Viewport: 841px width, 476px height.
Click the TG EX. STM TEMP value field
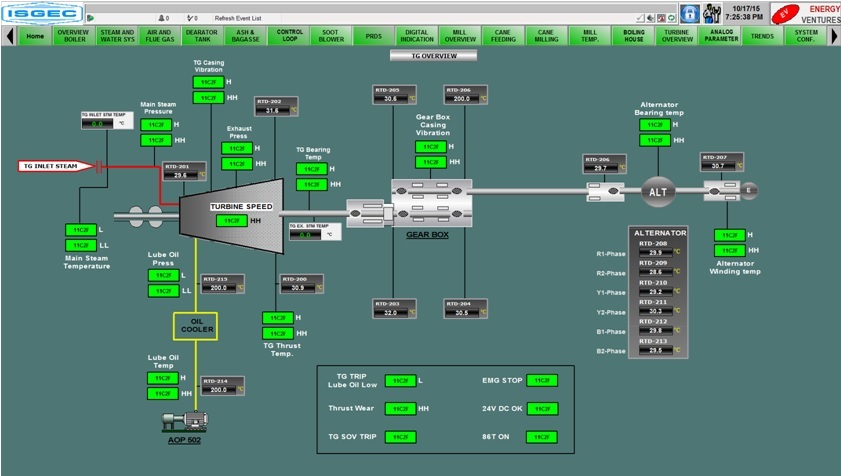(x=305, y=235)
